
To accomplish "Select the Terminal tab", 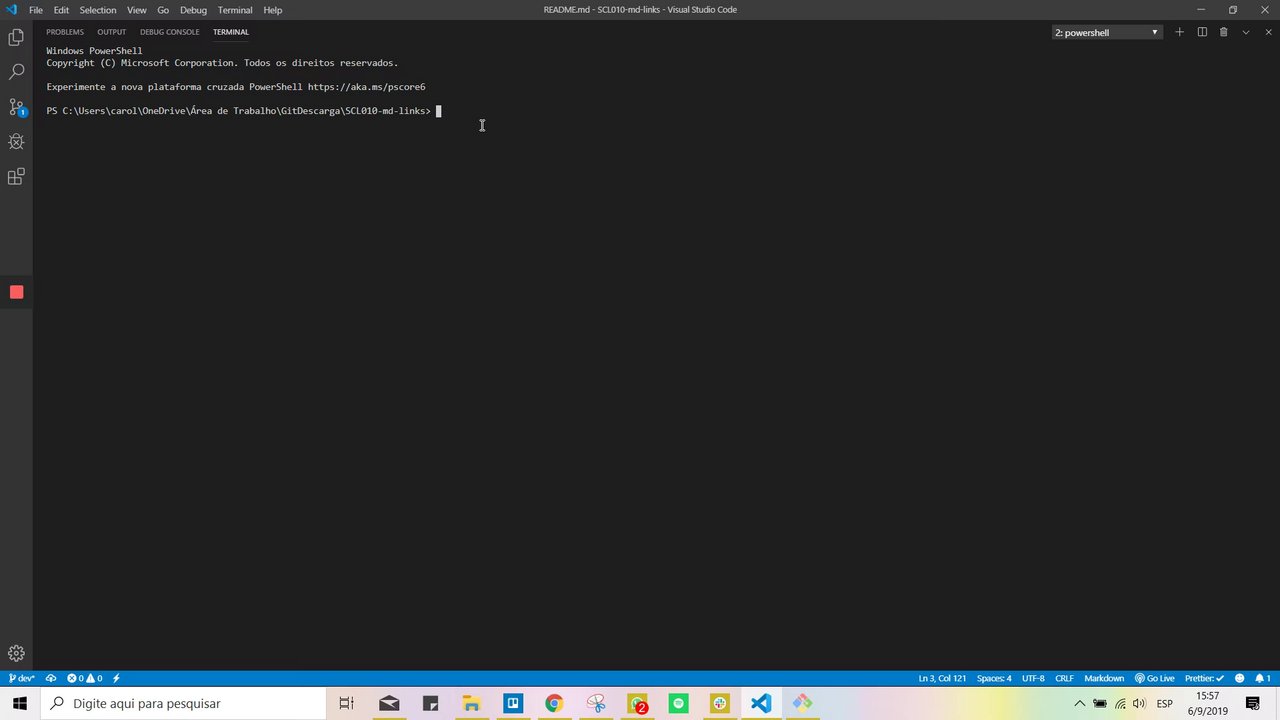I will click(231, 32).
